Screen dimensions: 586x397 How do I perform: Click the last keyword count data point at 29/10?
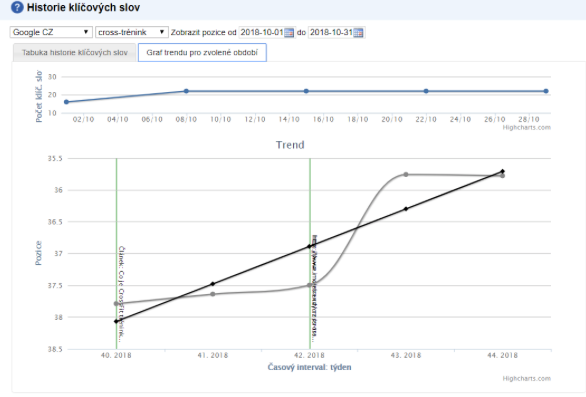click(x=546, y=91)
